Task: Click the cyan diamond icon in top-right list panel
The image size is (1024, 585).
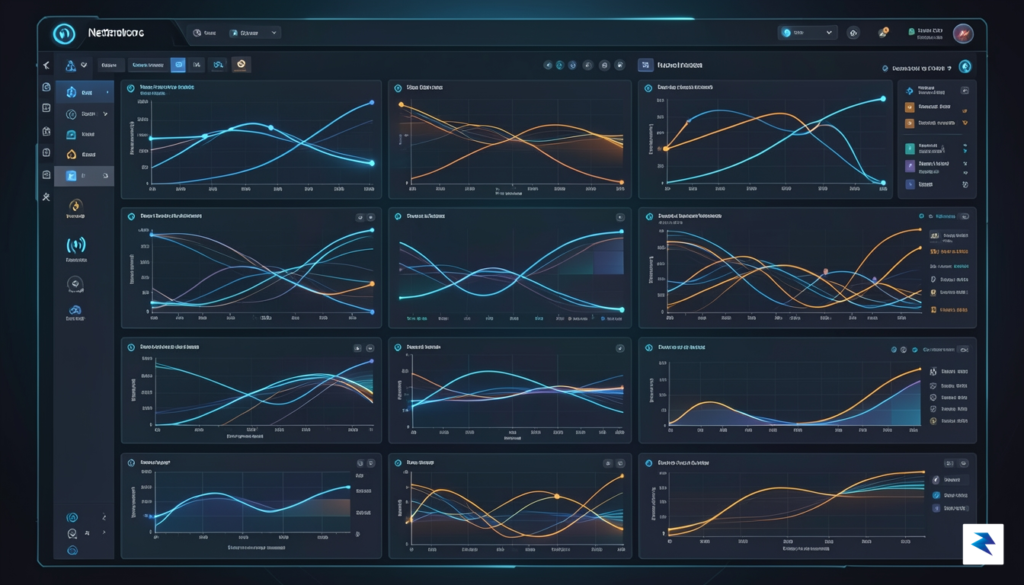Action: [909, 91]
